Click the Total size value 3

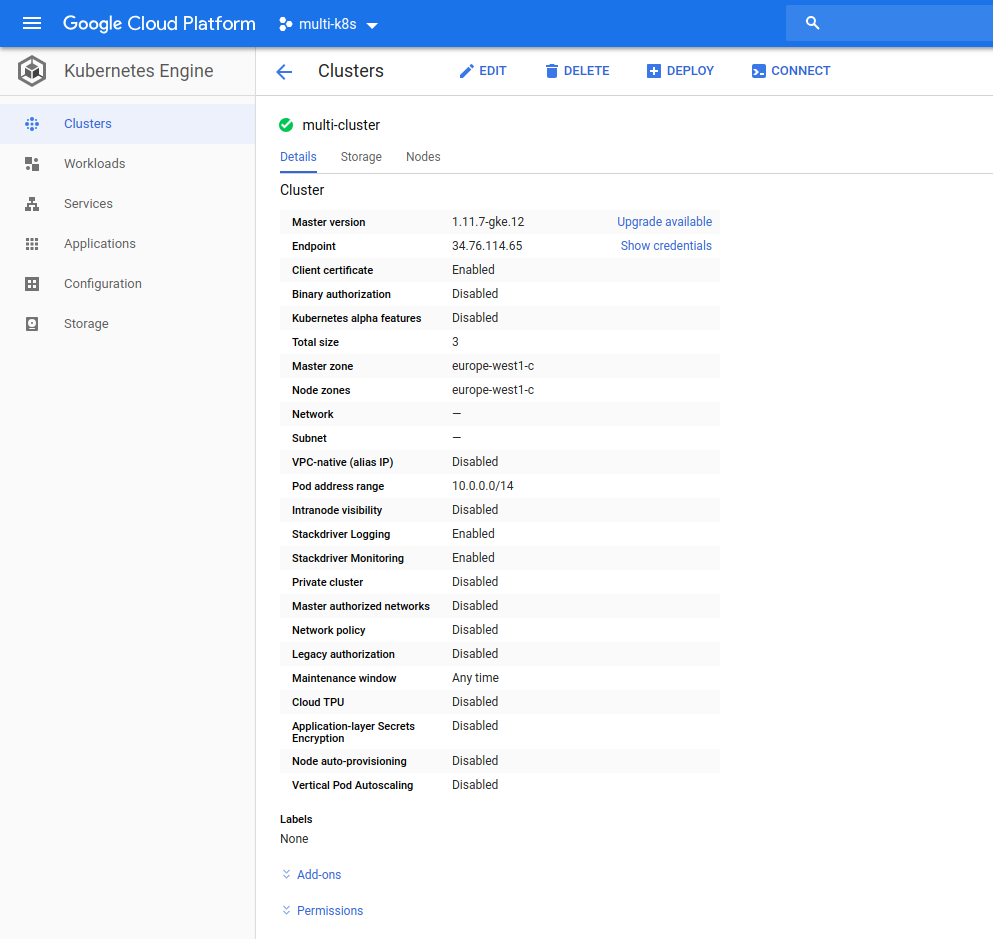click(x=455, y=342)
